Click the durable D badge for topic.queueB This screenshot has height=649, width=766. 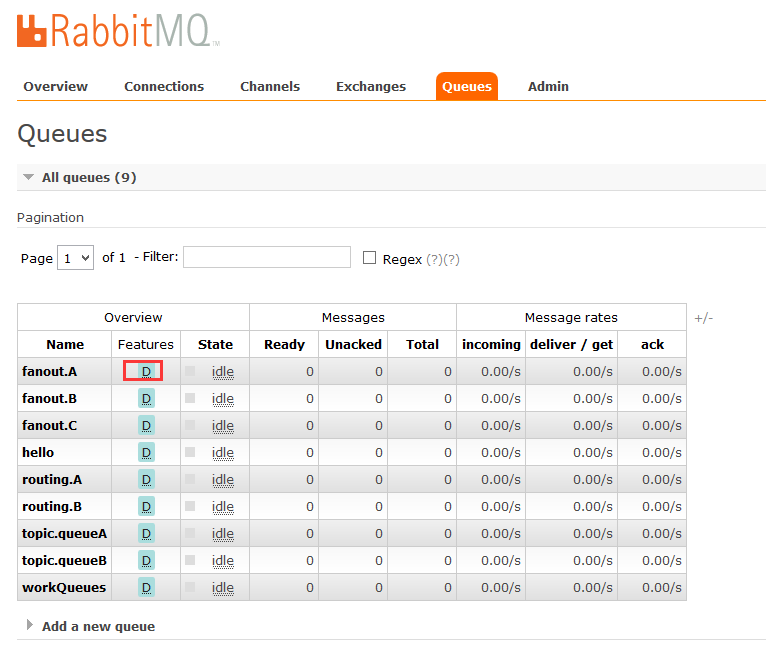point(146,560)
